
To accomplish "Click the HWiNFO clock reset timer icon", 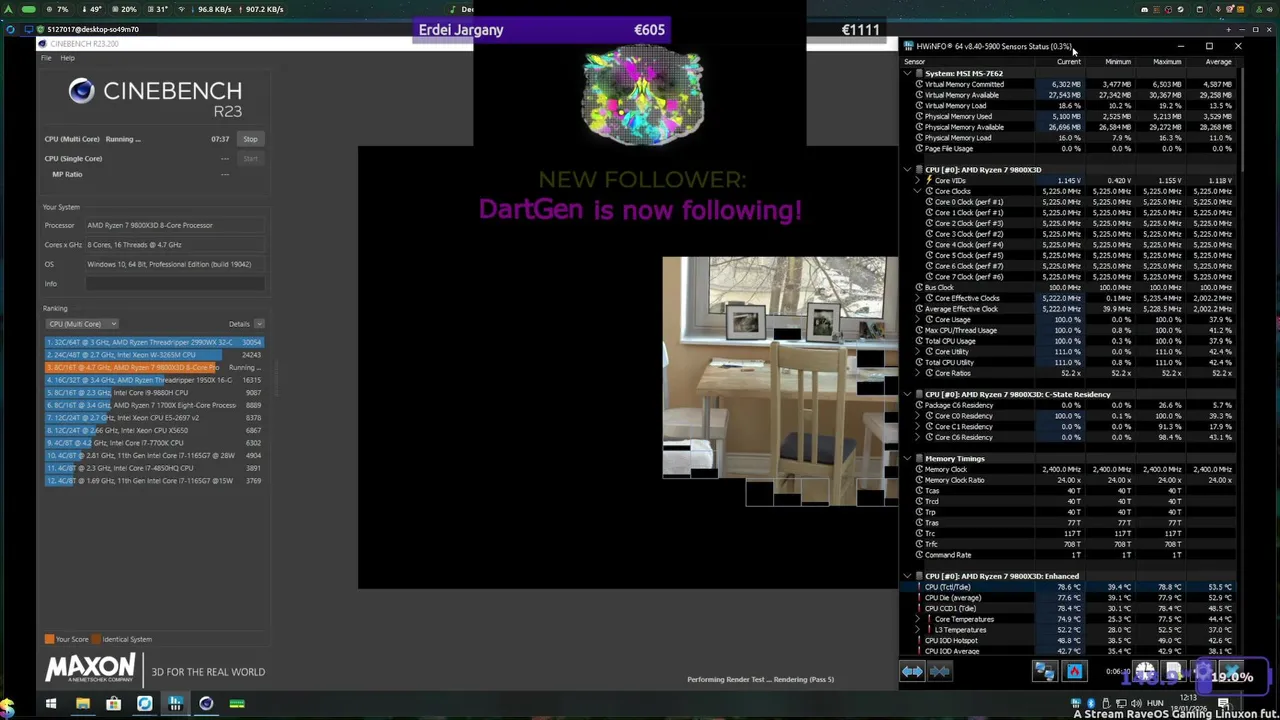I will pos(1144,672).
